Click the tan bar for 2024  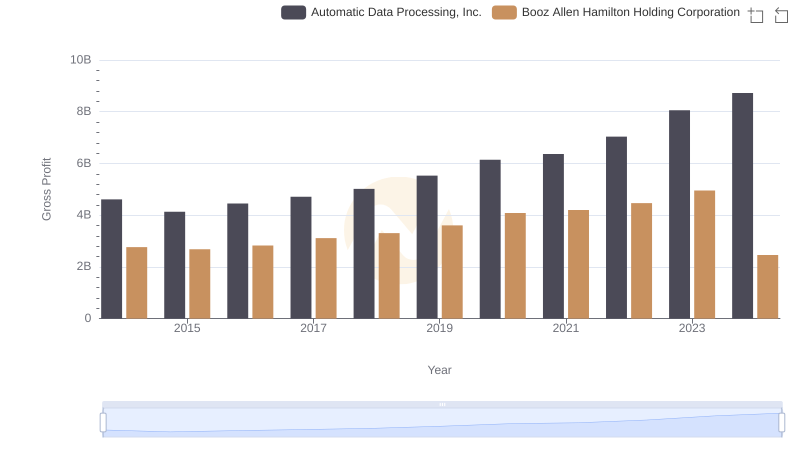pyautogui.click(x=768, y=287)
